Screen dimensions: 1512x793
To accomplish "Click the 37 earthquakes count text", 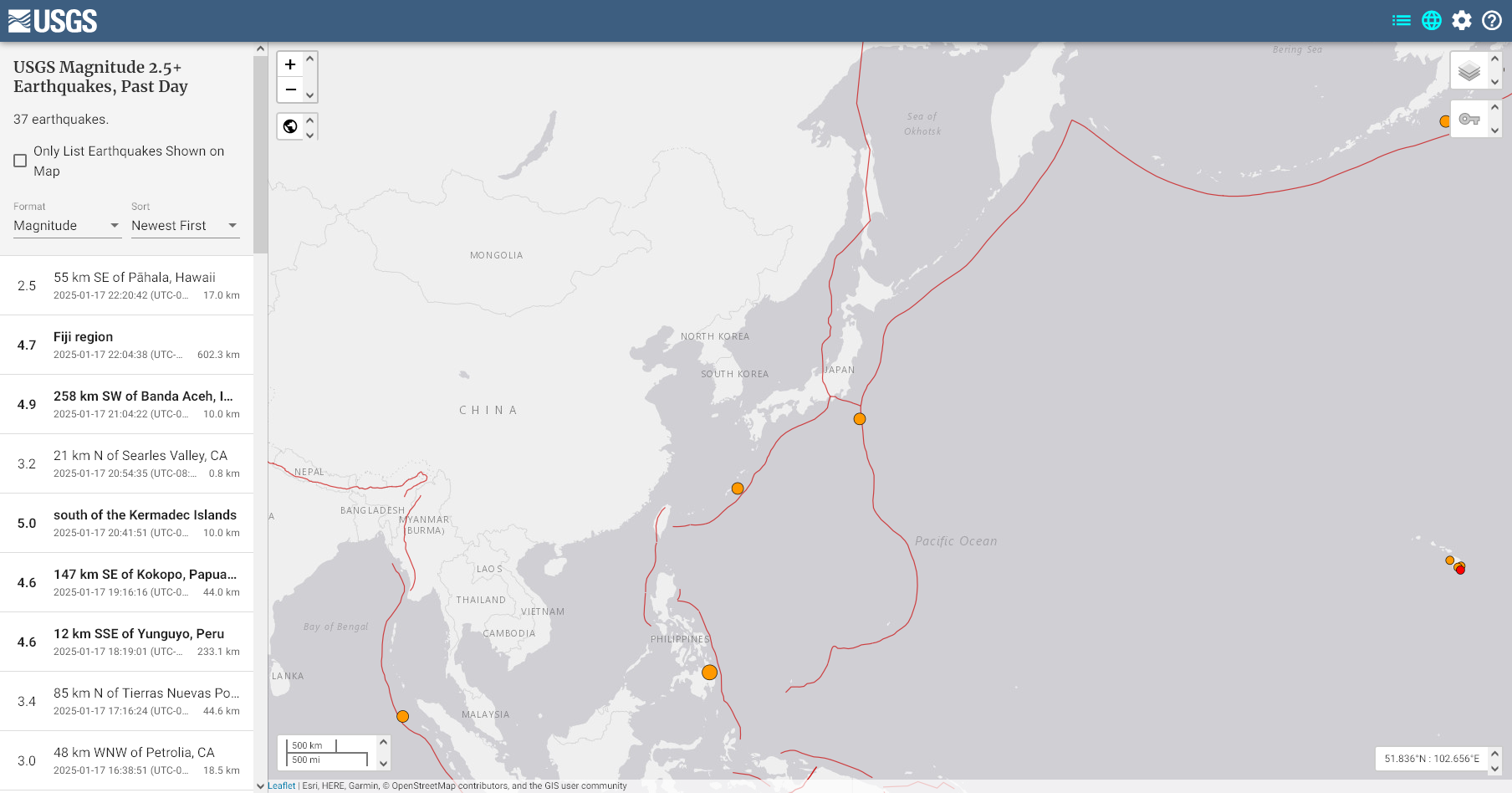I will pyautogui.click(x=61, y=120).
